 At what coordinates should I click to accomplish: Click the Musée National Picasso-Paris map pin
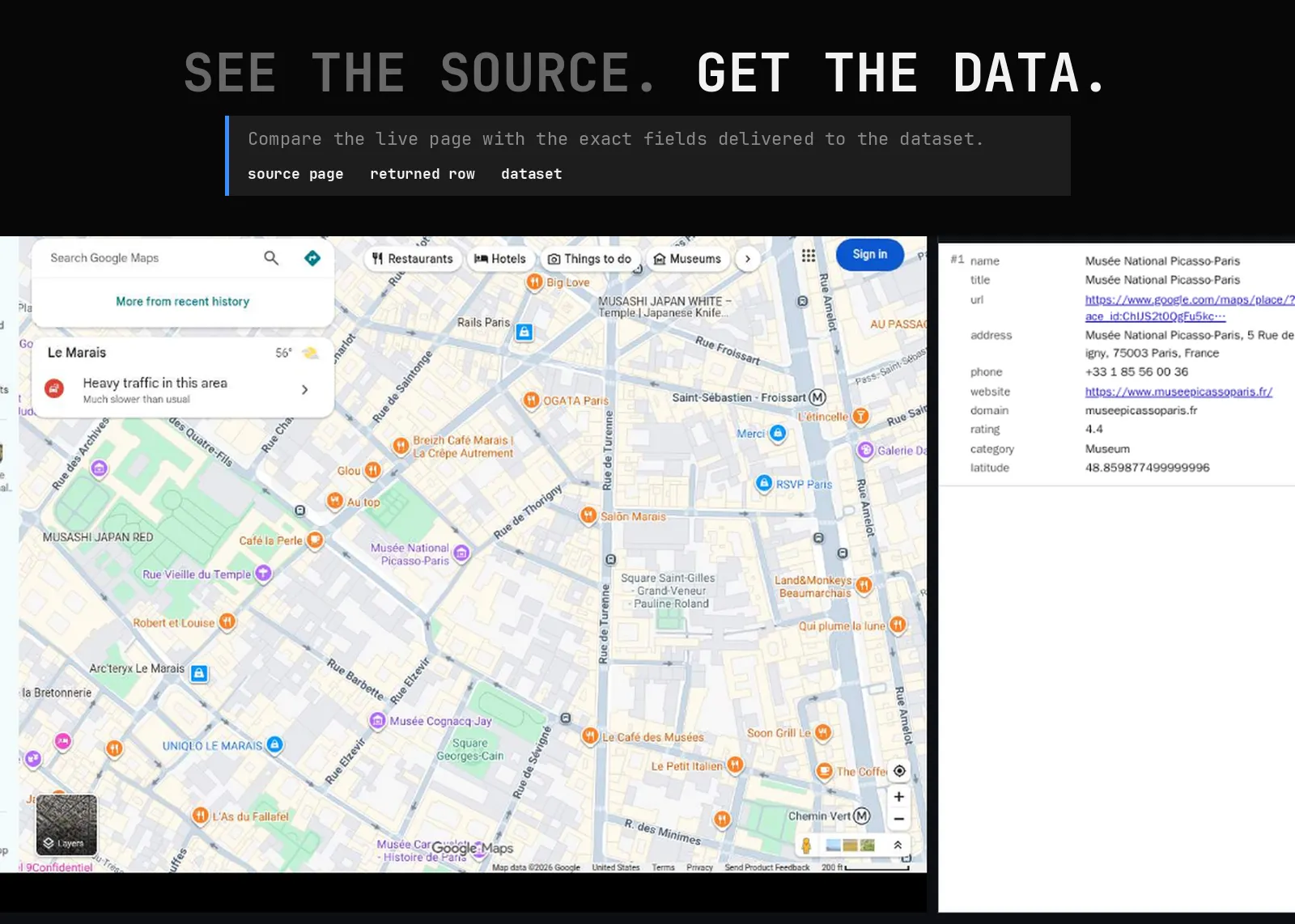pyautogui.click(x=461, y=553)
